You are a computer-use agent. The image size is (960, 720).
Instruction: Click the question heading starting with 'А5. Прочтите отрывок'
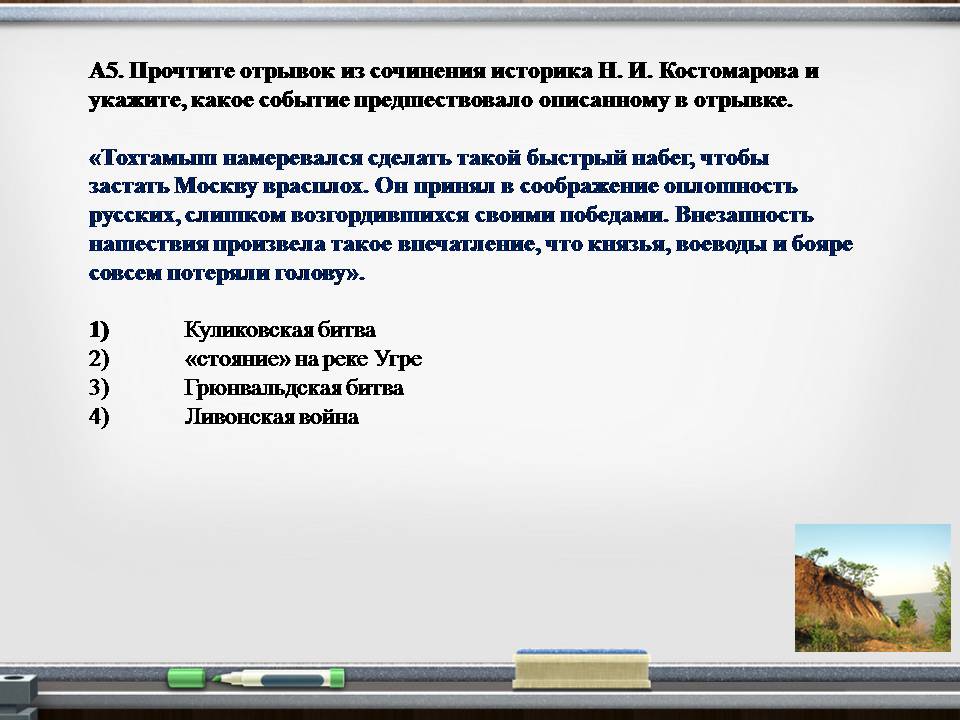point(454,86)
